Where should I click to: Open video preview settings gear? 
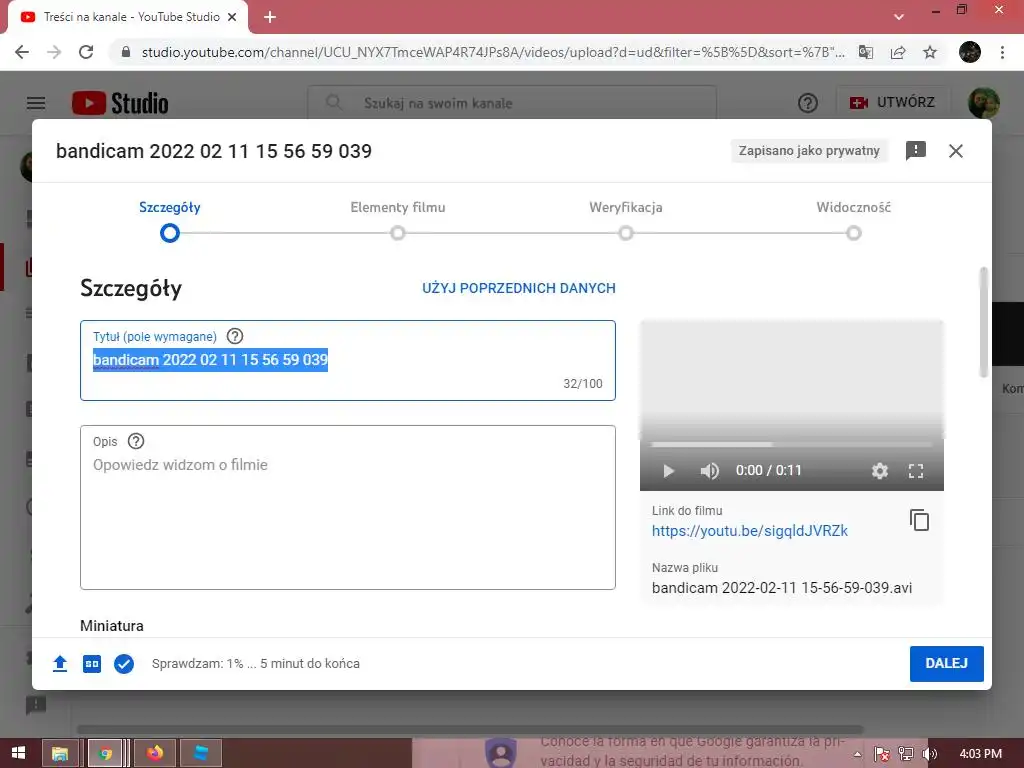(x=880, y=471)
